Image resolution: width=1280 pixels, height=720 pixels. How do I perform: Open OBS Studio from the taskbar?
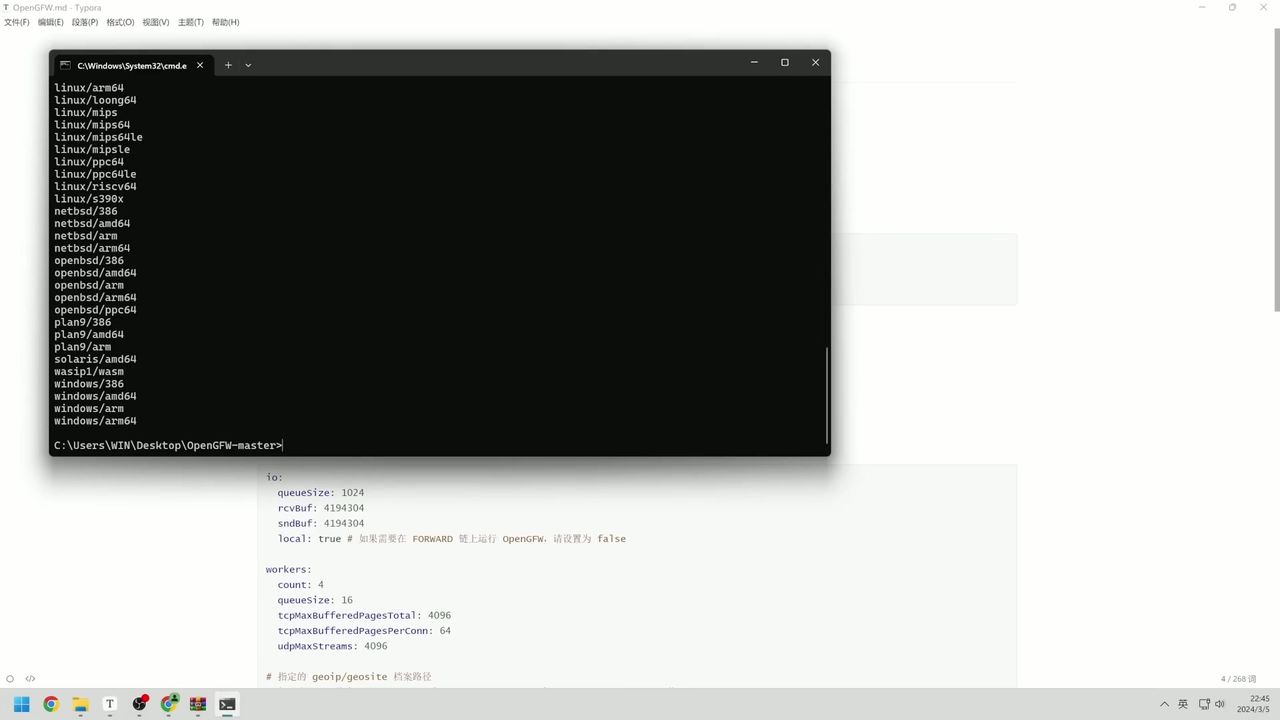point(139,704)
